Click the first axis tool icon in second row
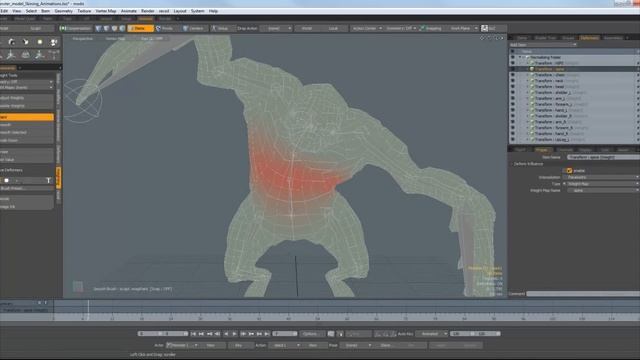Screen dimensions: 640x360 pos(11,55)
